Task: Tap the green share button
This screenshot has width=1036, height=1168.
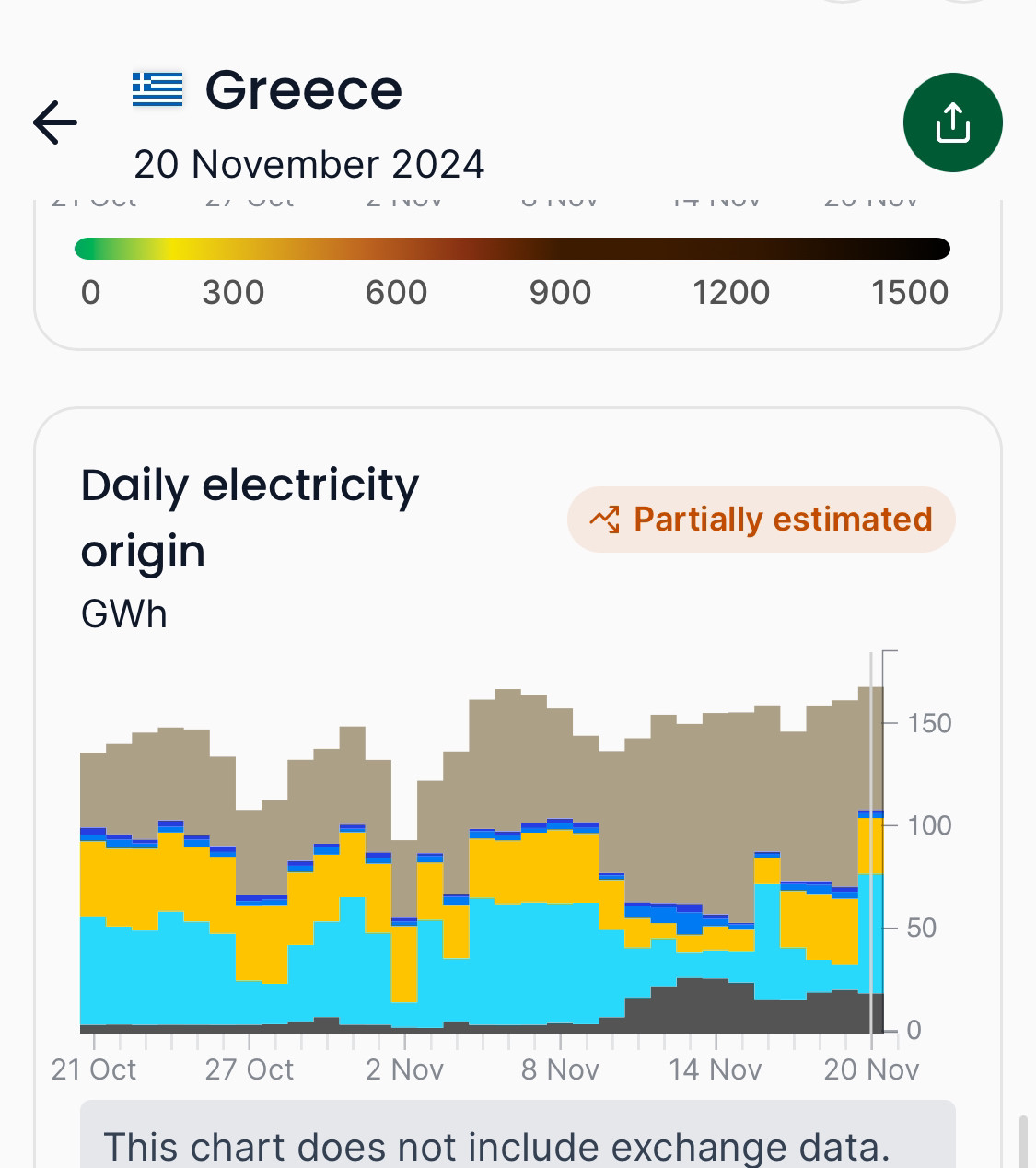Action: click(x=952, y=123)
